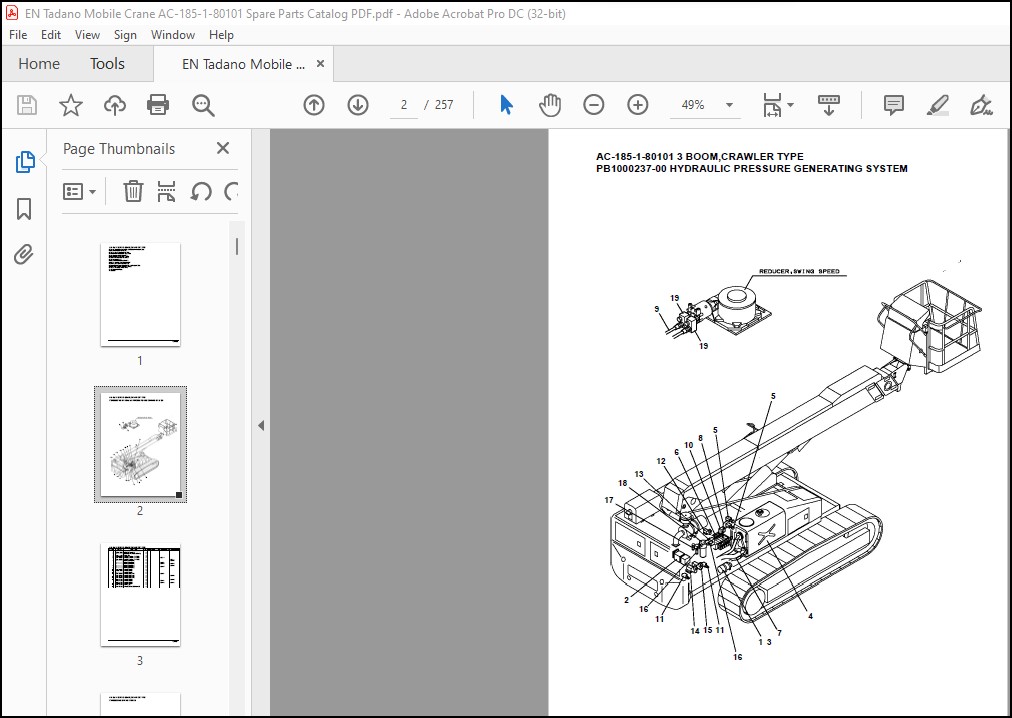1012x718 pixels.
Task: Open the Edit menu
Action: click(50, 35)
